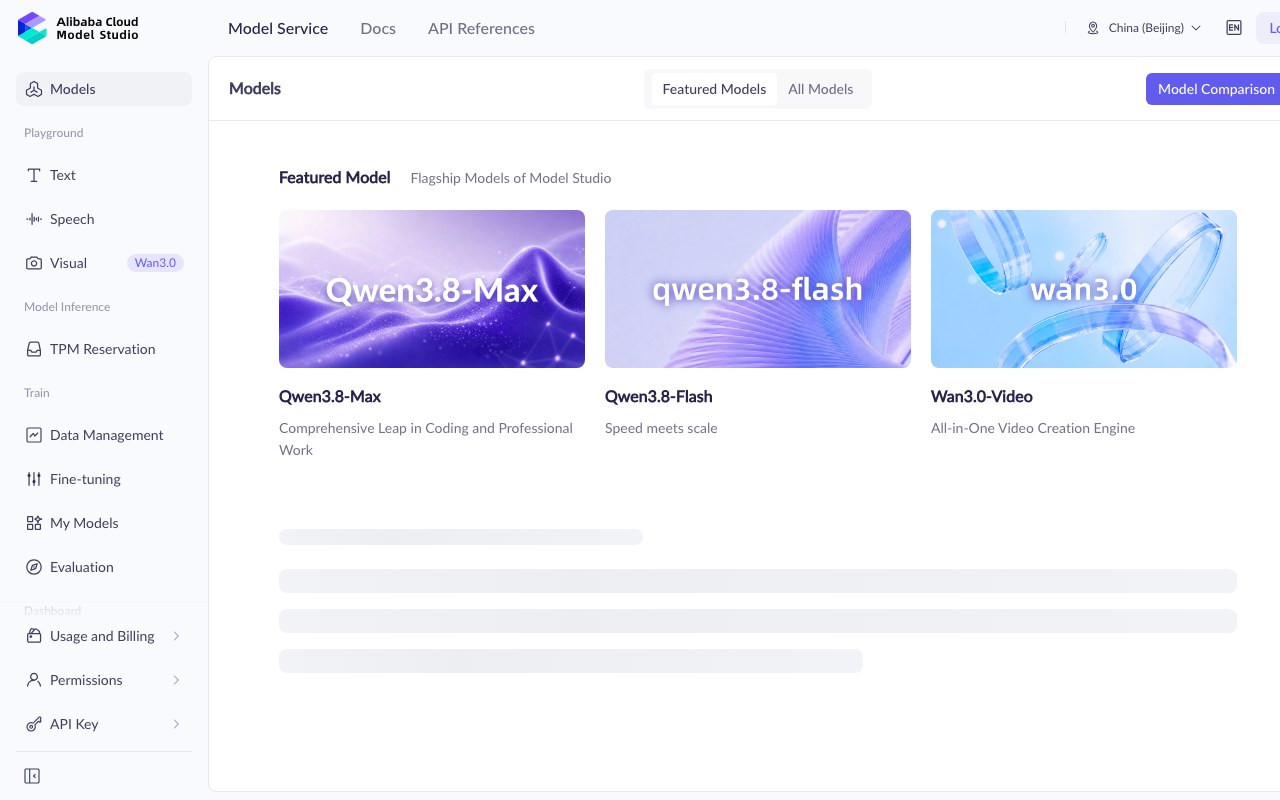1280x800 pixels.
Task: Expand the API Key chevron
Action: tap(176, 724)
